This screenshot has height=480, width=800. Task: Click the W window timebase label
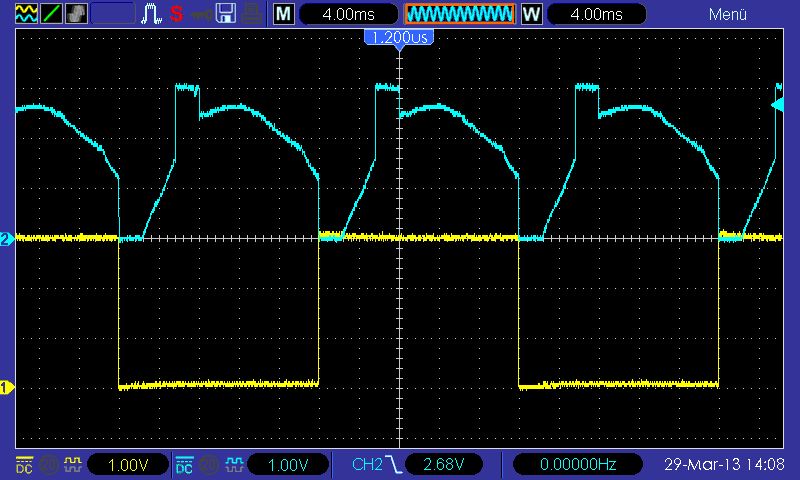[531, 14]
